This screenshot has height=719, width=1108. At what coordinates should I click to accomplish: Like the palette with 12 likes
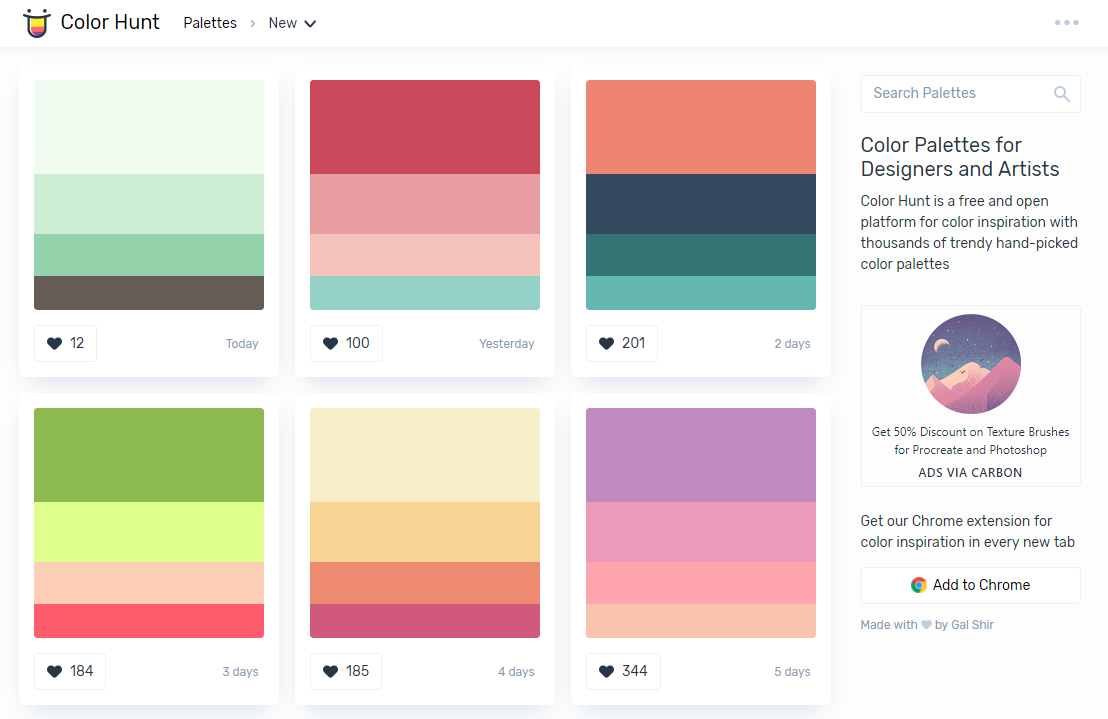(65, 343)
